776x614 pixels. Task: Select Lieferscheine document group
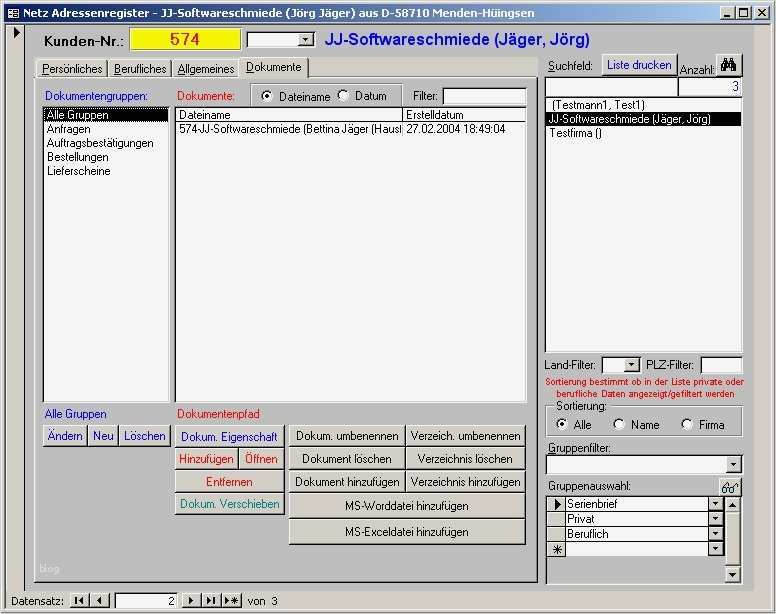(x=106, y=171)
